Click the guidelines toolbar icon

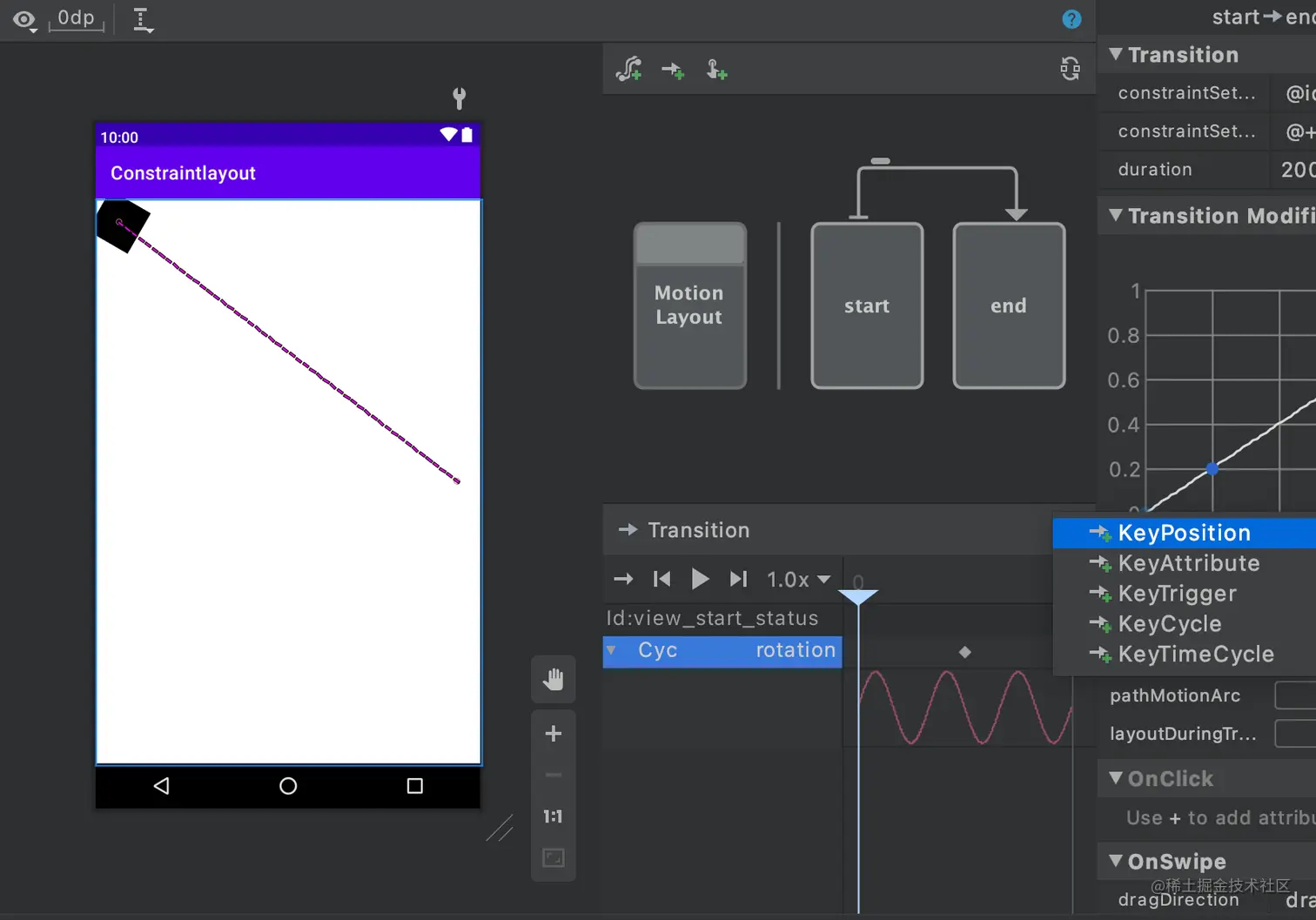coord(143,19)
